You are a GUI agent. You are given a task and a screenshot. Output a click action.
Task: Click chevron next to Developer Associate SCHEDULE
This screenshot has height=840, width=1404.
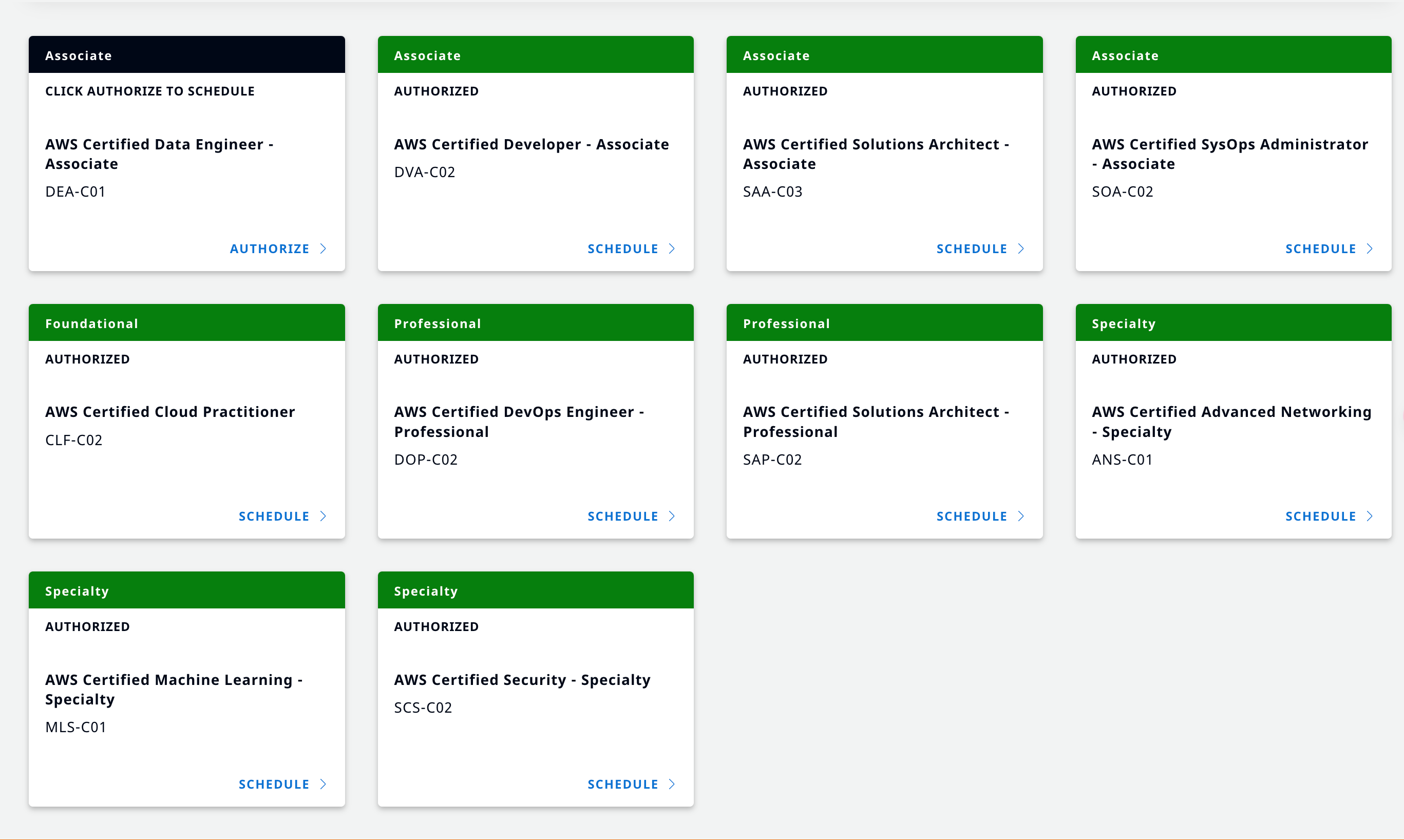(672, 249)
